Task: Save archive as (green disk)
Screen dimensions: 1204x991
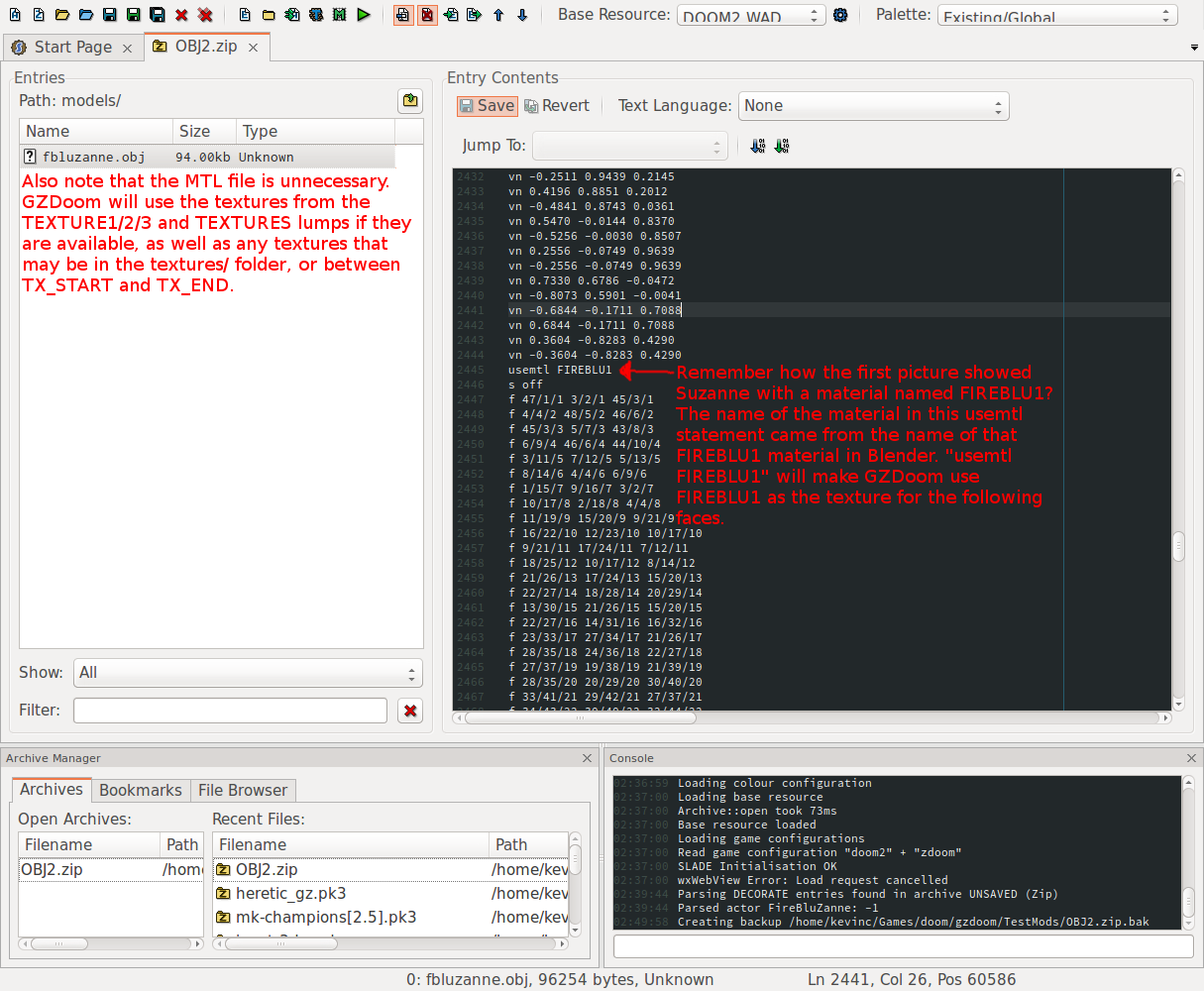Action: [x=134, y=15]
